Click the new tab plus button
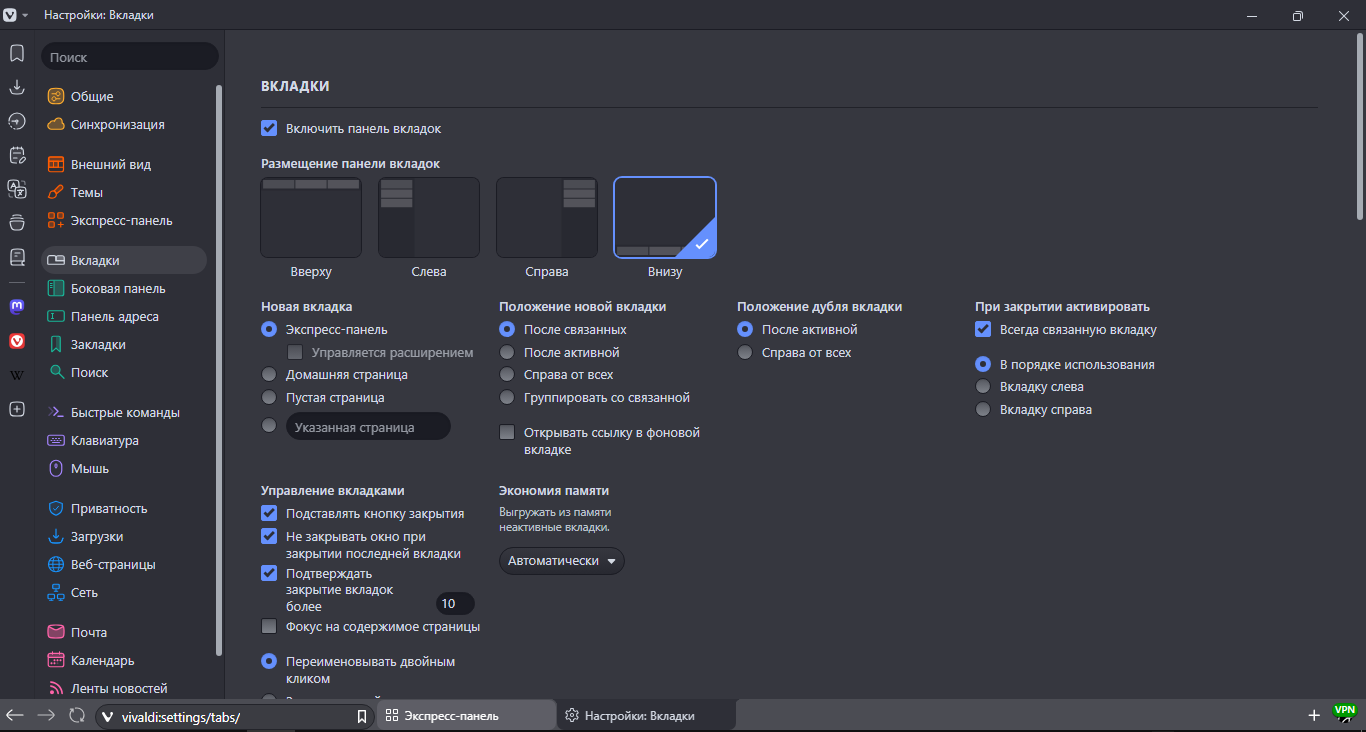The image size is (1366, 732). tap(1314, 715)
